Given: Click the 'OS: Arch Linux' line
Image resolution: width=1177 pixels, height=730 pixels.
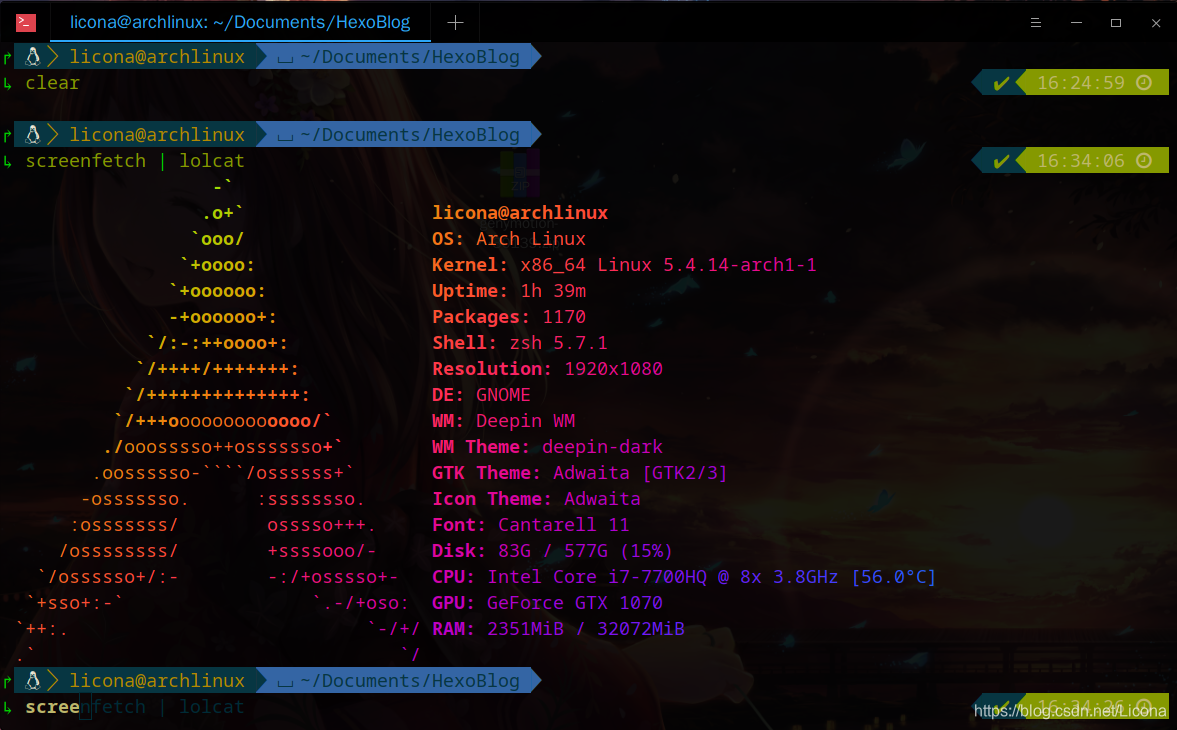Looking at the screenshot, I should (509, 239).
